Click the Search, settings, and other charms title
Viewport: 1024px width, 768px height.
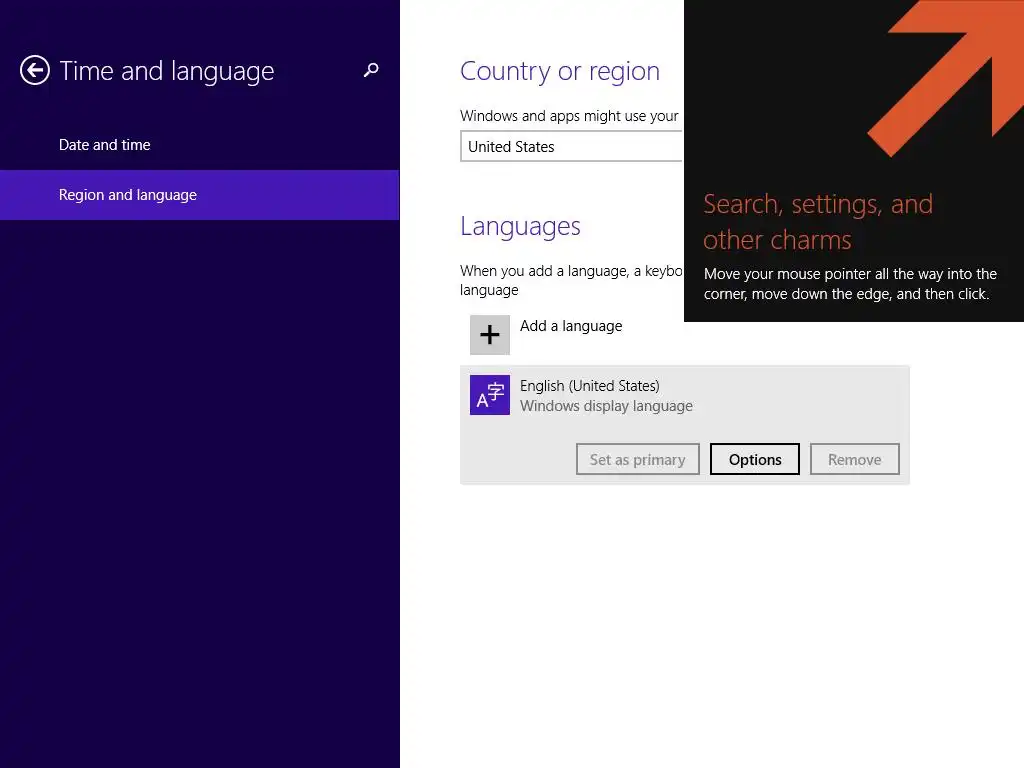(818, 222)
